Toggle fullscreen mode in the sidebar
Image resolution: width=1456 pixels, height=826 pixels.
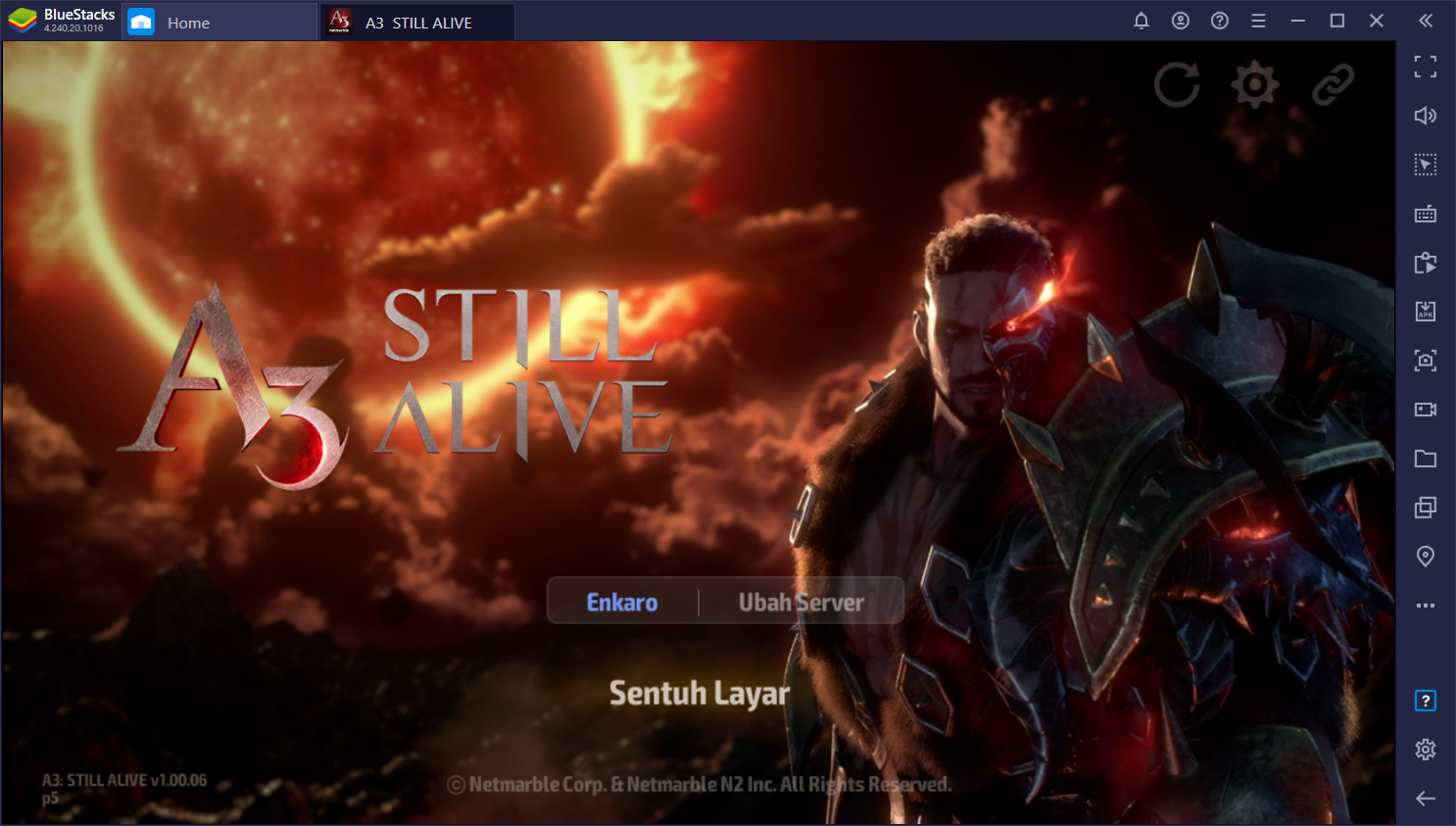coord(1426,67)
